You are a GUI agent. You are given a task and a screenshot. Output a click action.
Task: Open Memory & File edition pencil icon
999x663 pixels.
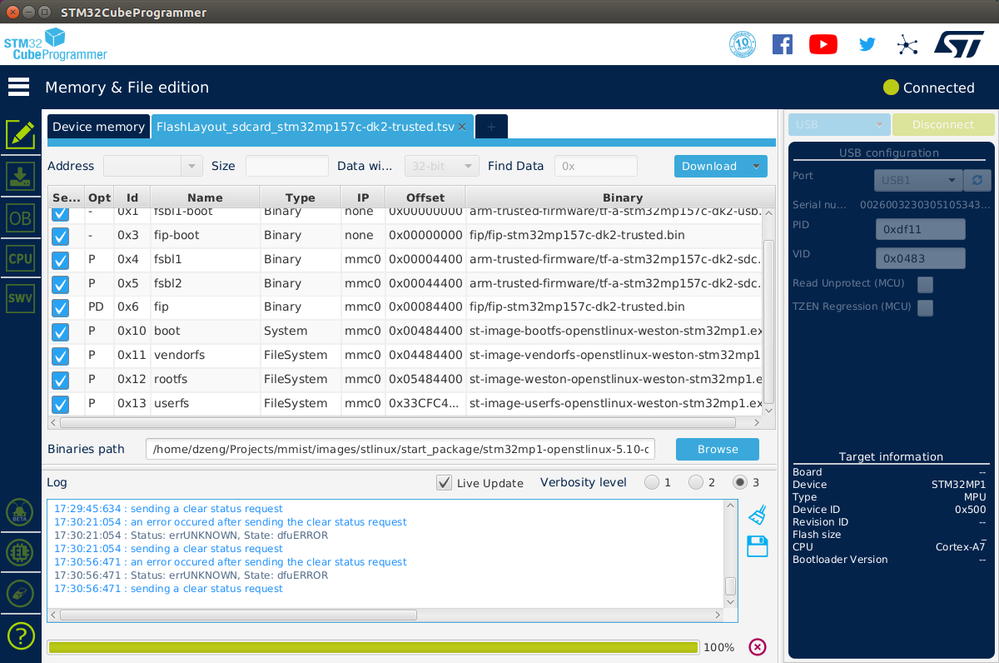coord(20,134)
